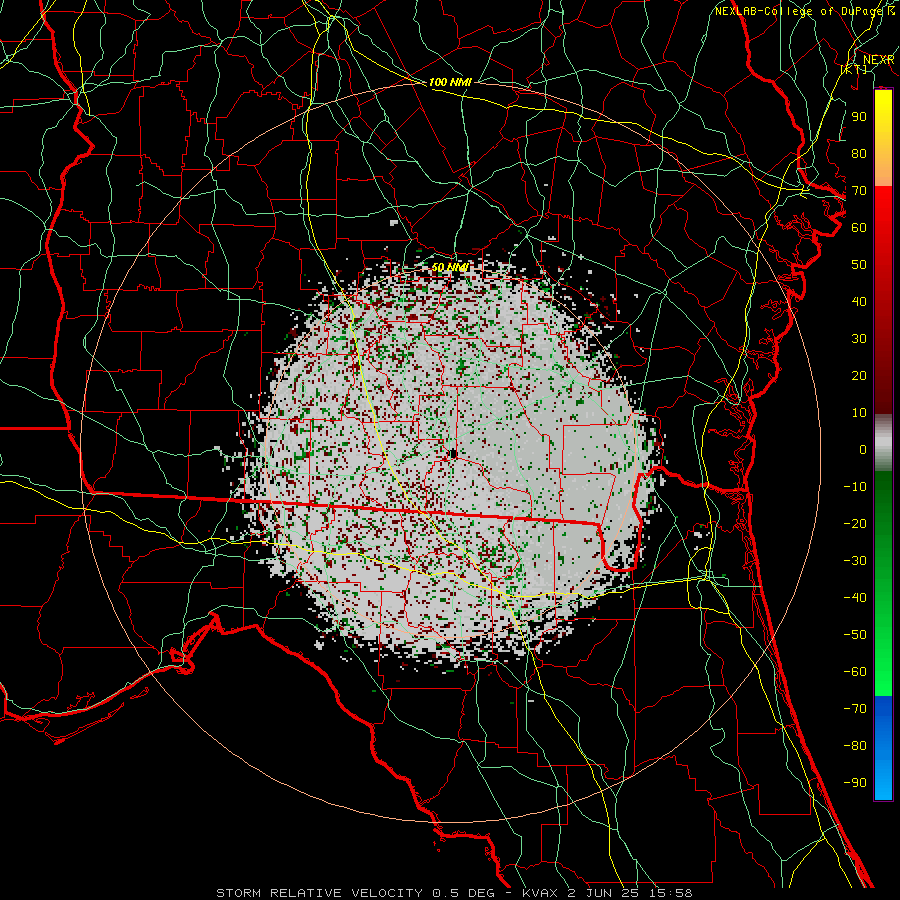Click the -80 value on velocity scale
The image size is (900, 900).
[x=855, y=746]
